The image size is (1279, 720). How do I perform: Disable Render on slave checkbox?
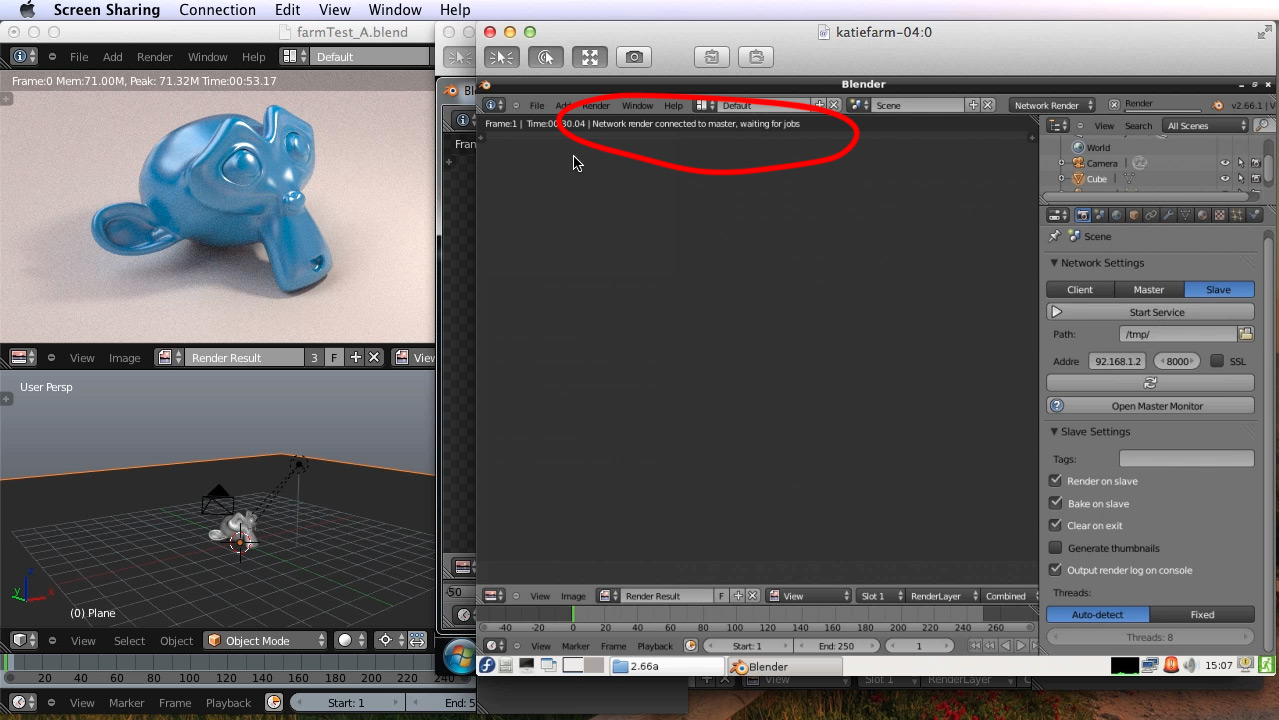coord(1055,481)
